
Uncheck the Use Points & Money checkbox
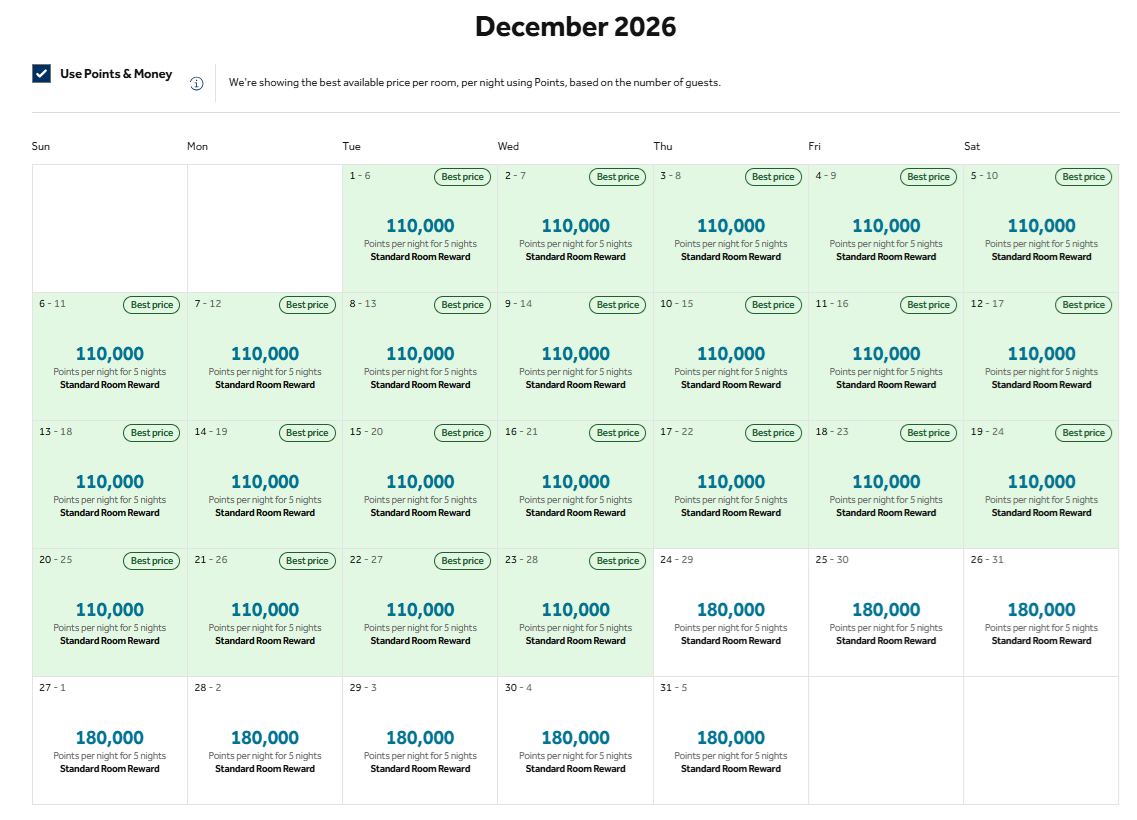coord(41,73)
